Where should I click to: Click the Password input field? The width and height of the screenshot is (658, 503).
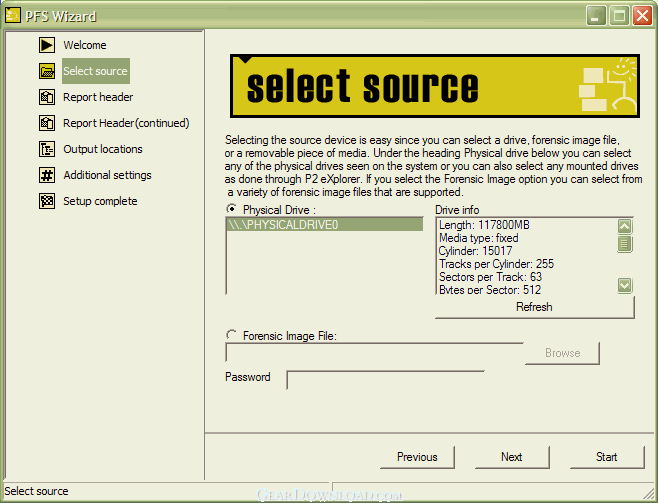tap(385, 380)
